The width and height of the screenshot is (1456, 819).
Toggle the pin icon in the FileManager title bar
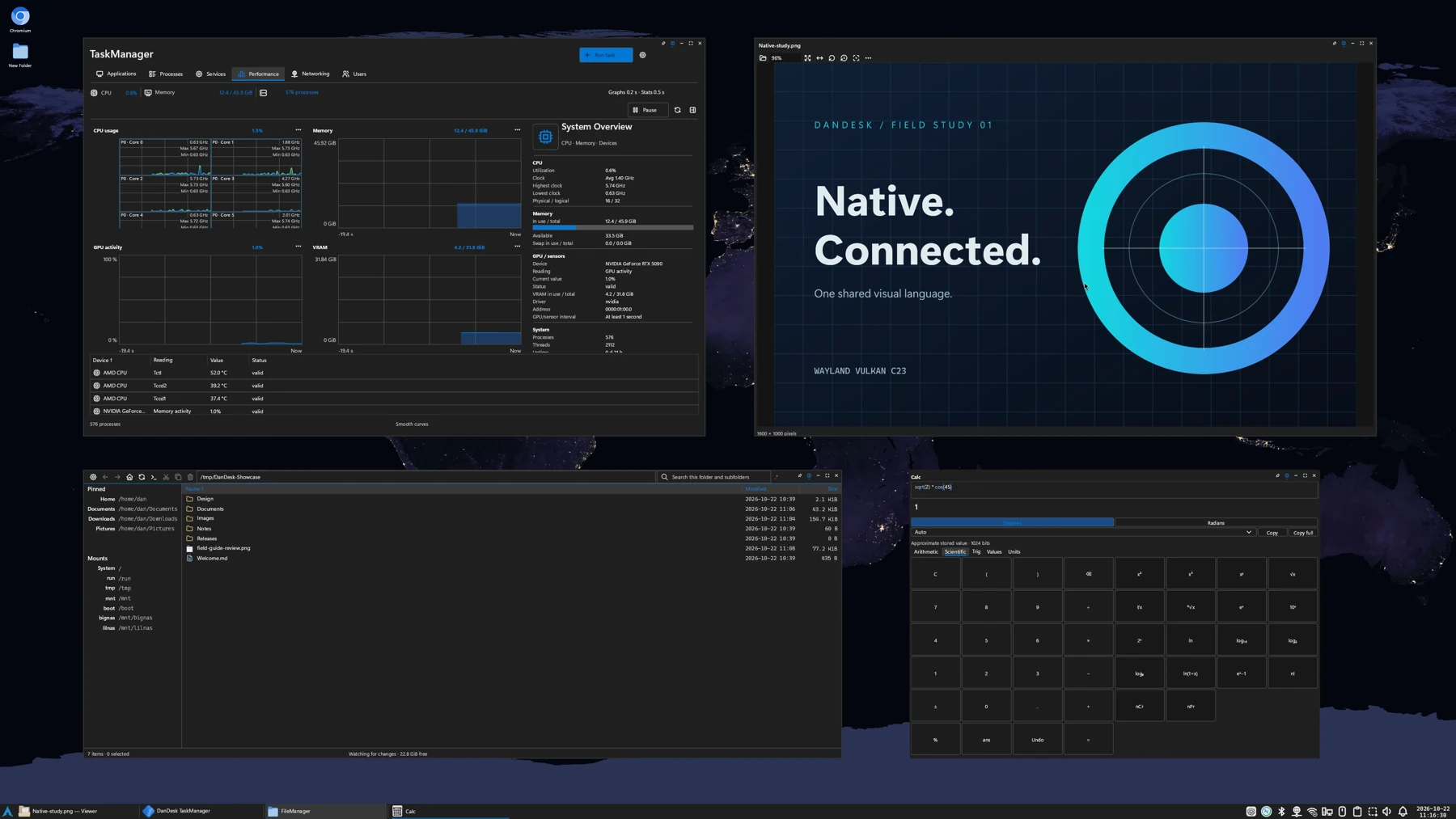pyautogui.click(x=800, y=475)
